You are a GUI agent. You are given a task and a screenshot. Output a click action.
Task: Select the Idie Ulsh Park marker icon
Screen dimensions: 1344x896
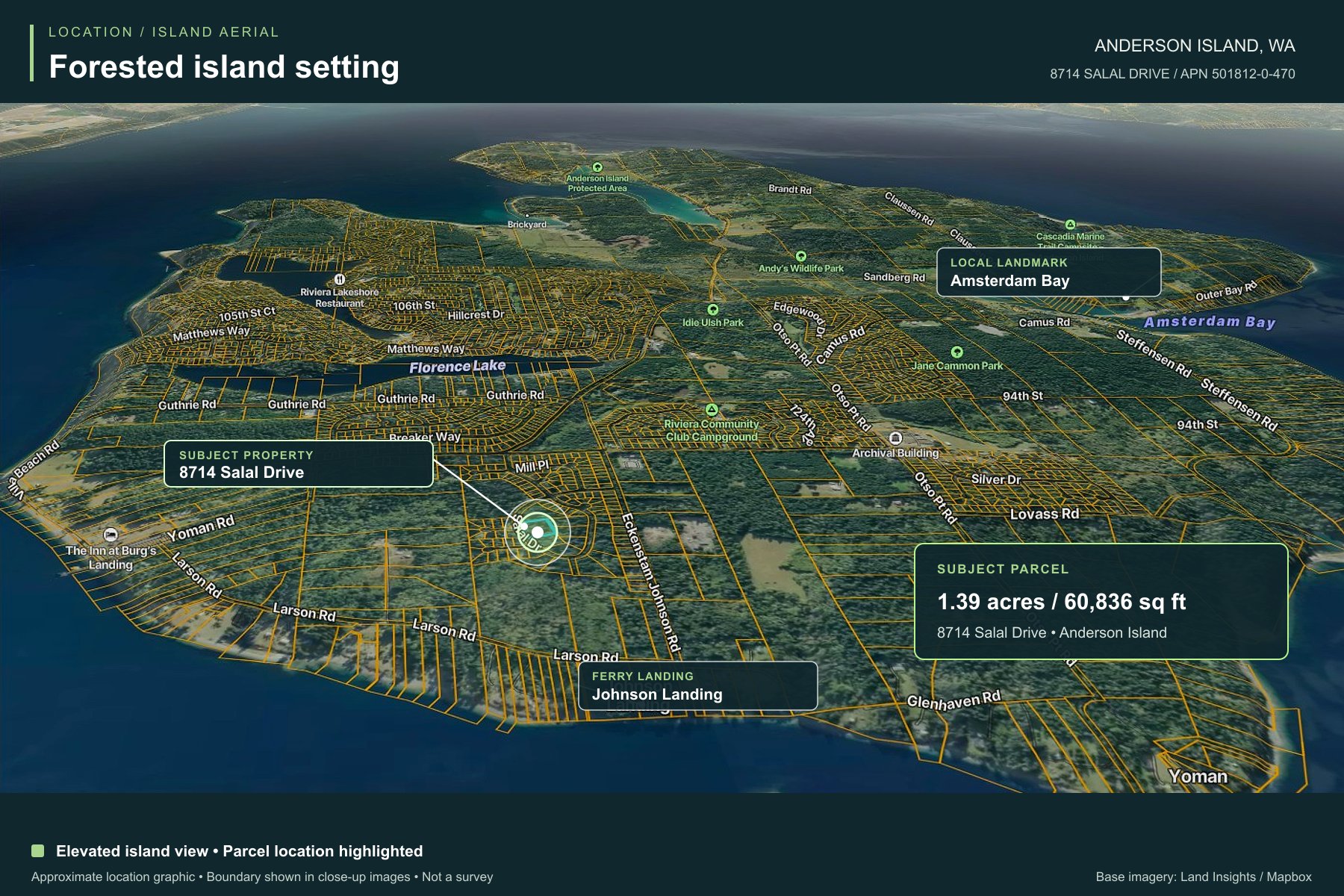(x=713, y=309)
